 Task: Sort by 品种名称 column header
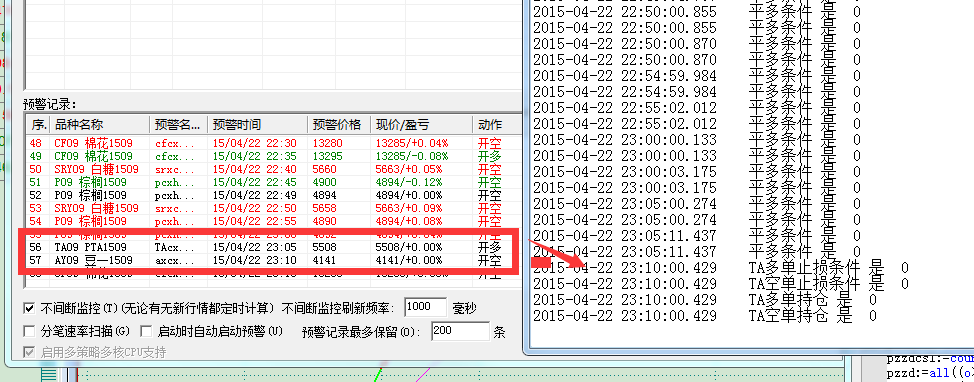(x=99, y=124)
